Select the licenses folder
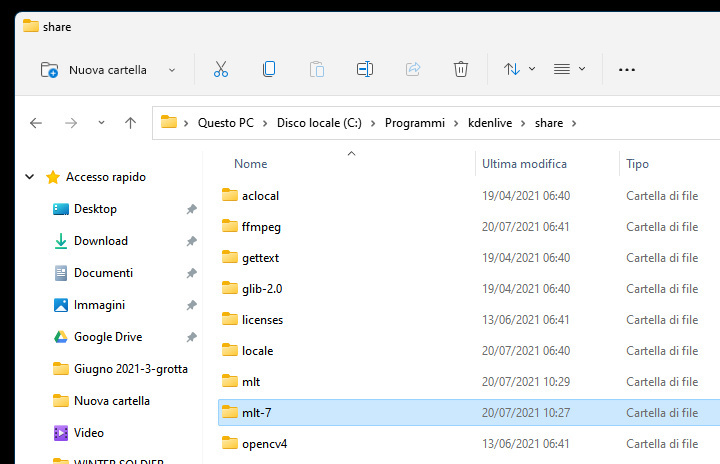This screenshot has height=464, width=720. pos(262,320)
